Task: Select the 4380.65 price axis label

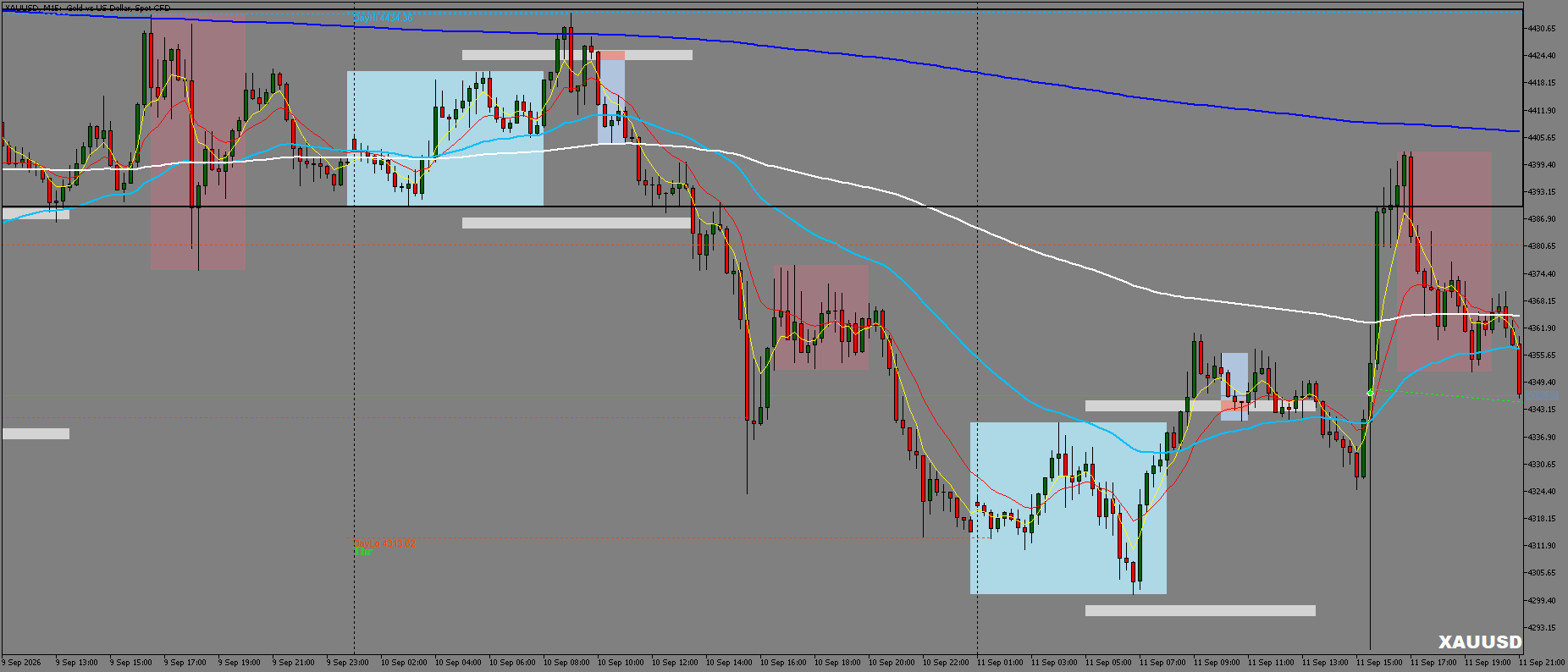Action: tap(1541, 246)
